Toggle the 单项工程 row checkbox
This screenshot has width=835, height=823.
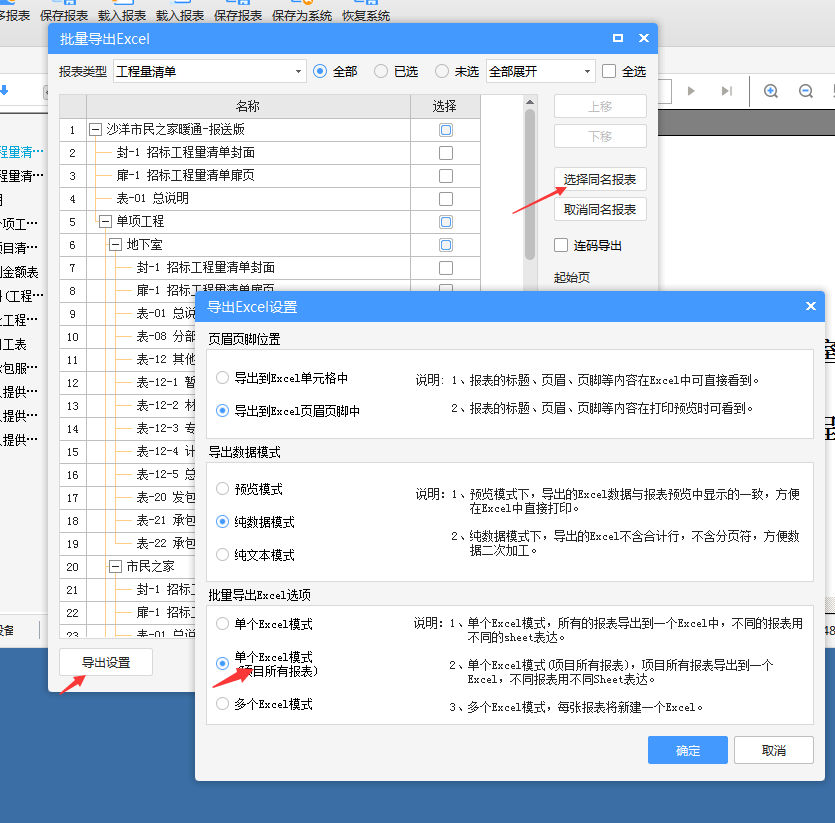coord(446,222)
